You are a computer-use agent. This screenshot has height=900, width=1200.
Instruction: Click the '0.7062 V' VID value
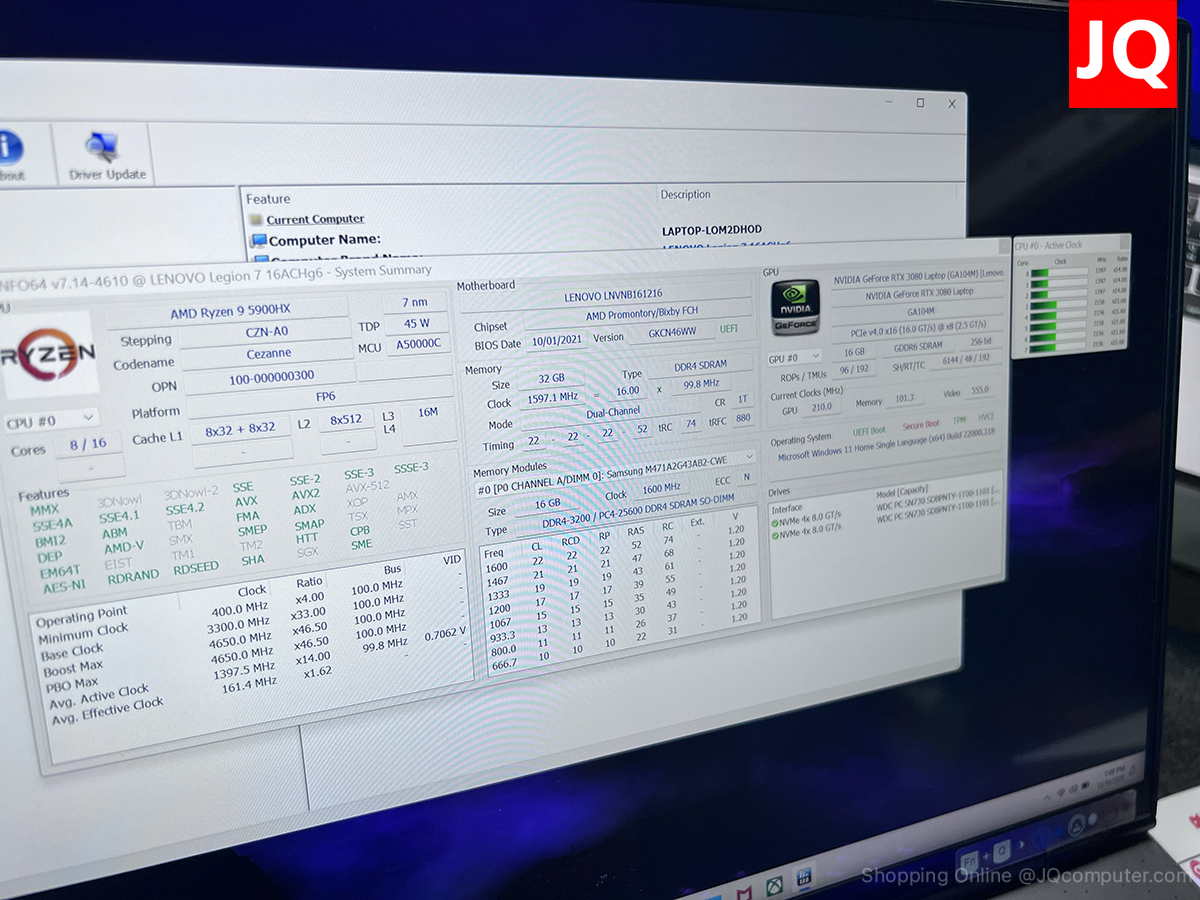(x=445, y=634)
